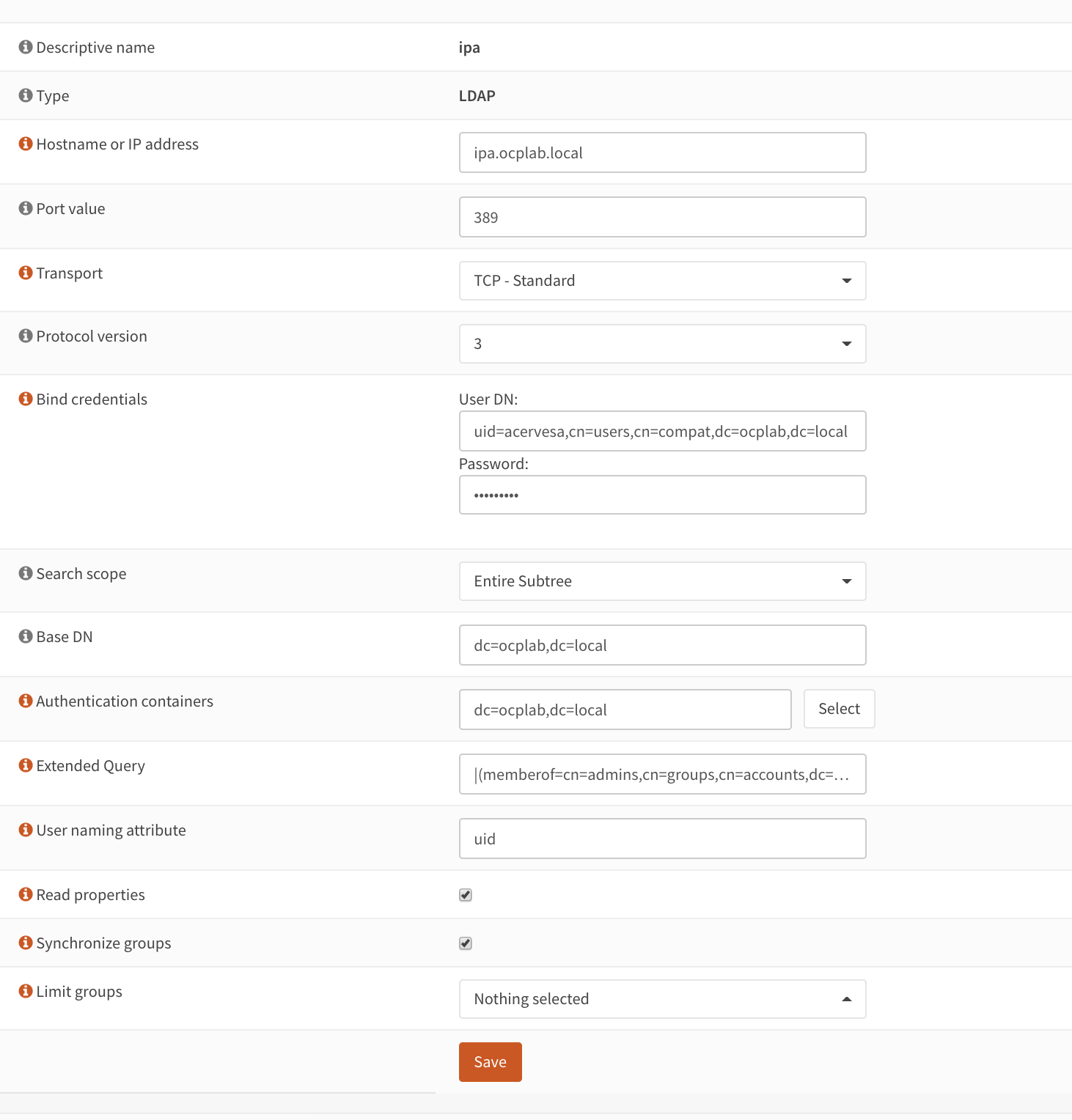Show help for Authentication containers

click(x=26, y=701)
